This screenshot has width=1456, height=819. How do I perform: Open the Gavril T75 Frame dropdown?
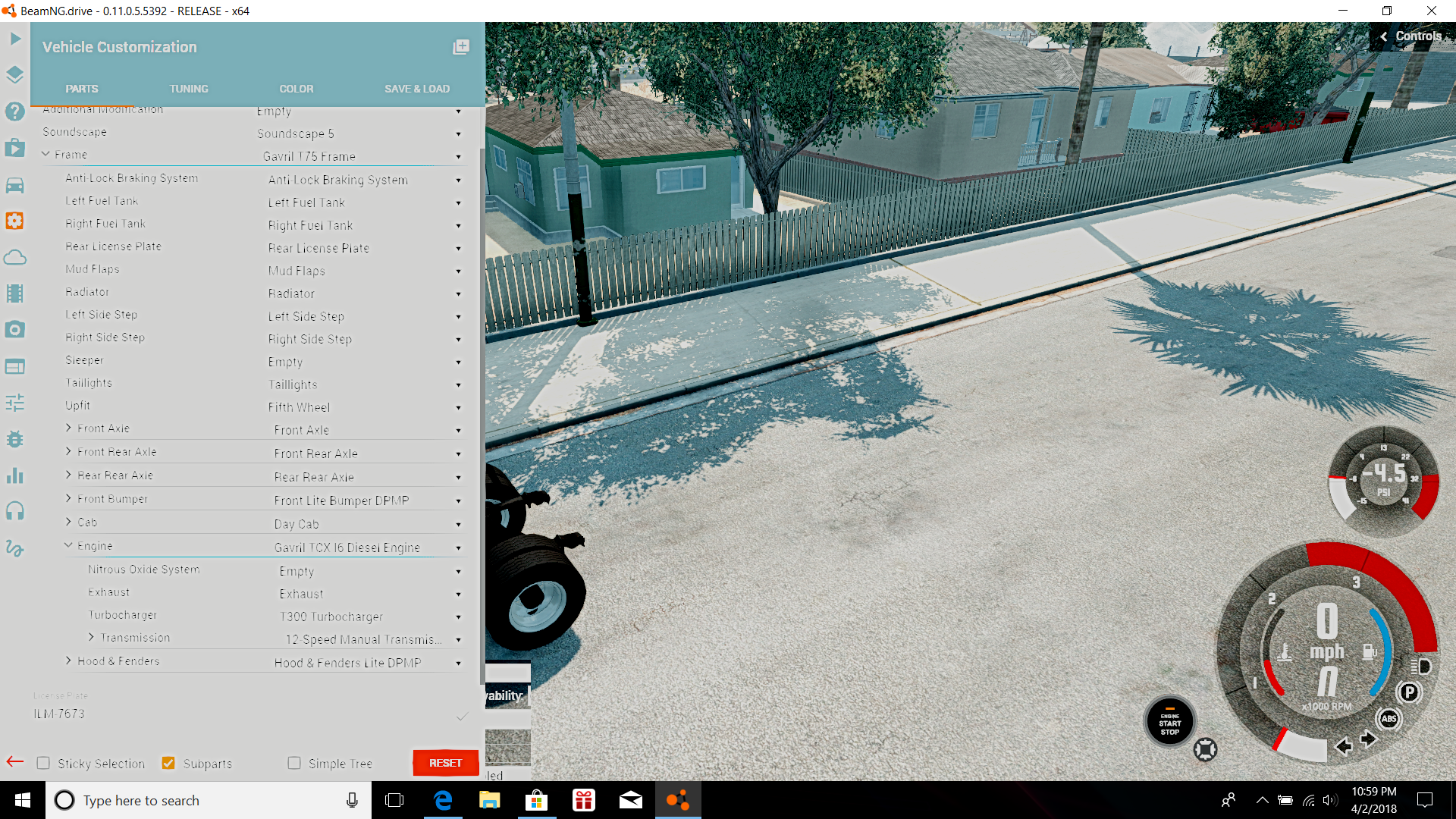click(363, 156)
